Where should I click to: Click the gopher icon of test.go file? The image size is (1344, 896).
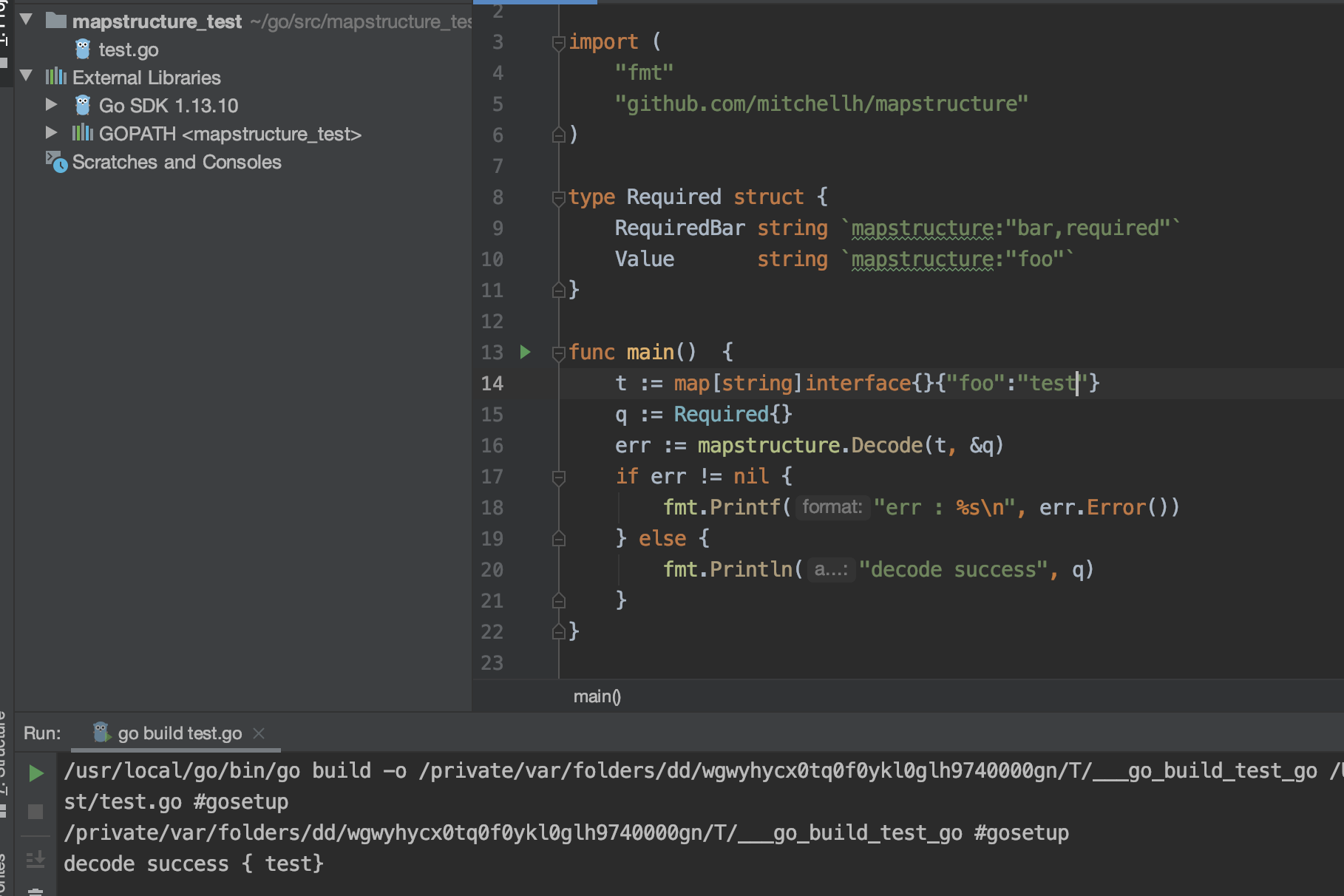83,50
